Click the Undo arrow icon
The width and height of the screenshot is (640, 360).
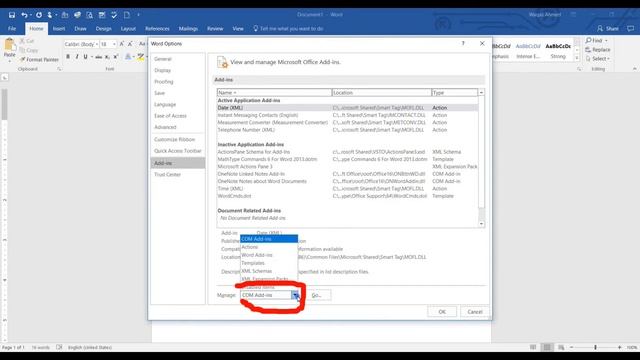click(x=24, y=15)
